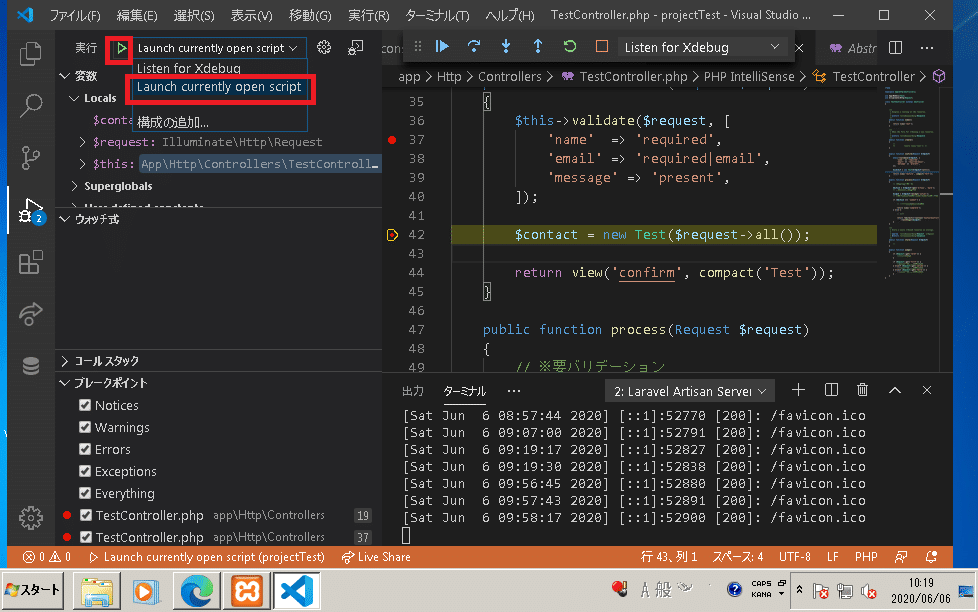
Task: Select Listen for Xdebug configuration option
Action: [x=220, y=68]
